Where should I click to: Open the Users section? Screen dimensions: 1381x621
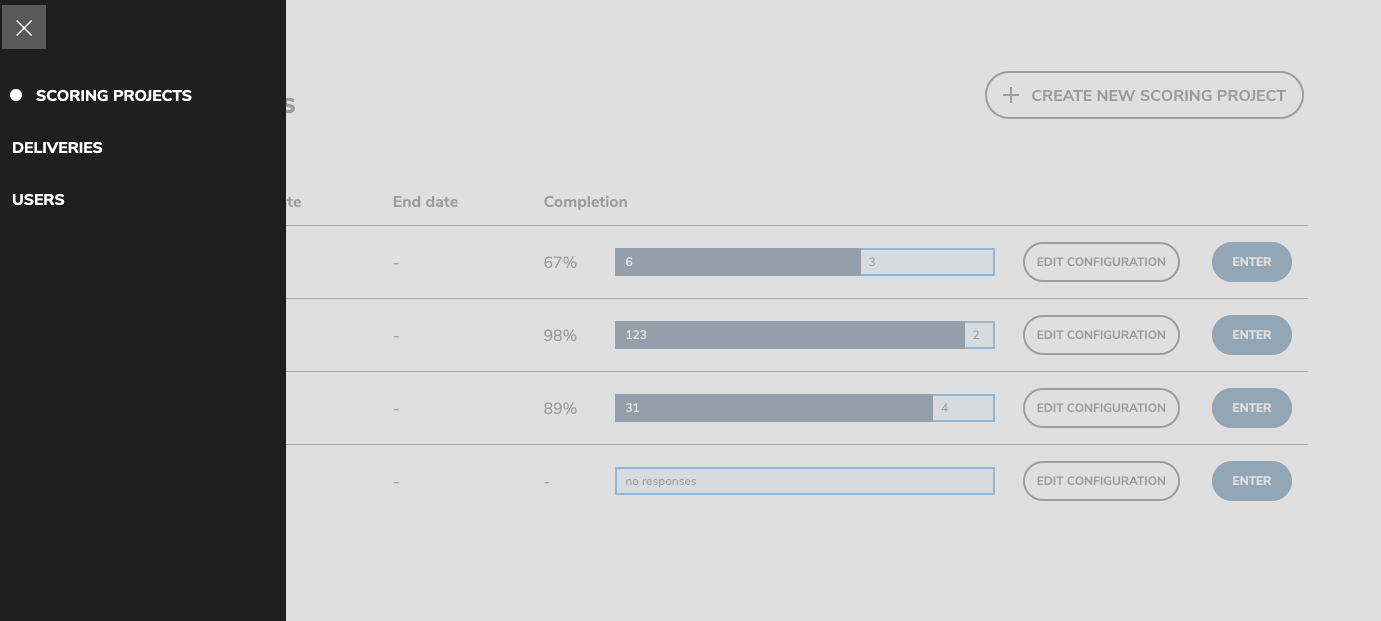(38, 200)
